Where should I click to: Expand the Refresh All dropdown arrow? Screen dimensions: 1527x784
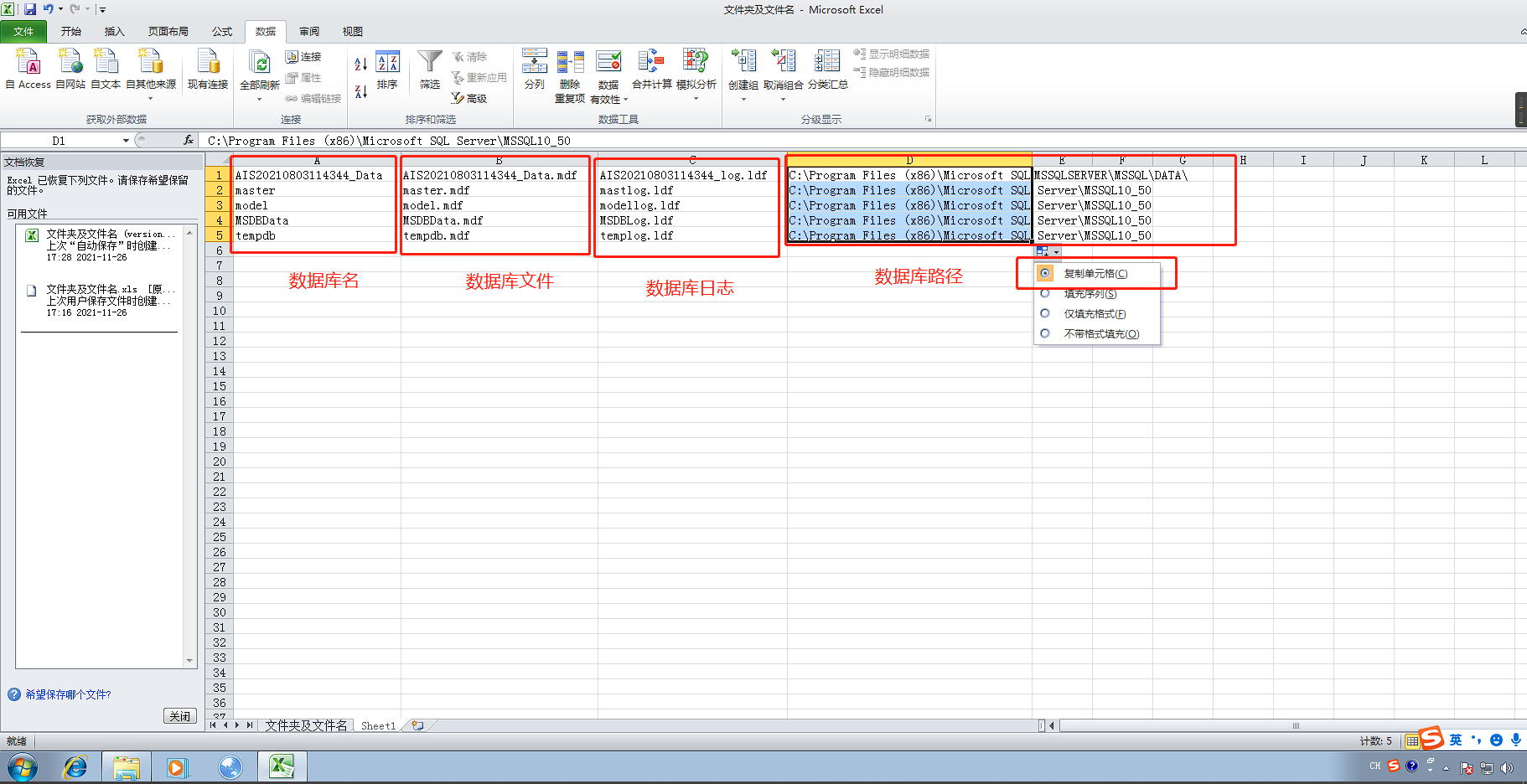point(260,99)
